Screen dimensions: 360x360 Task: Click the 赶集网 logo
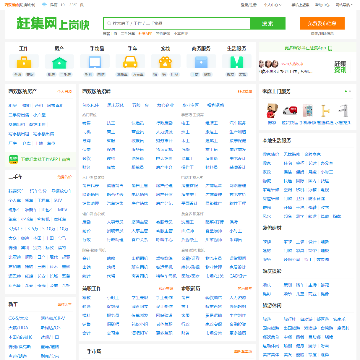[53, 24]
